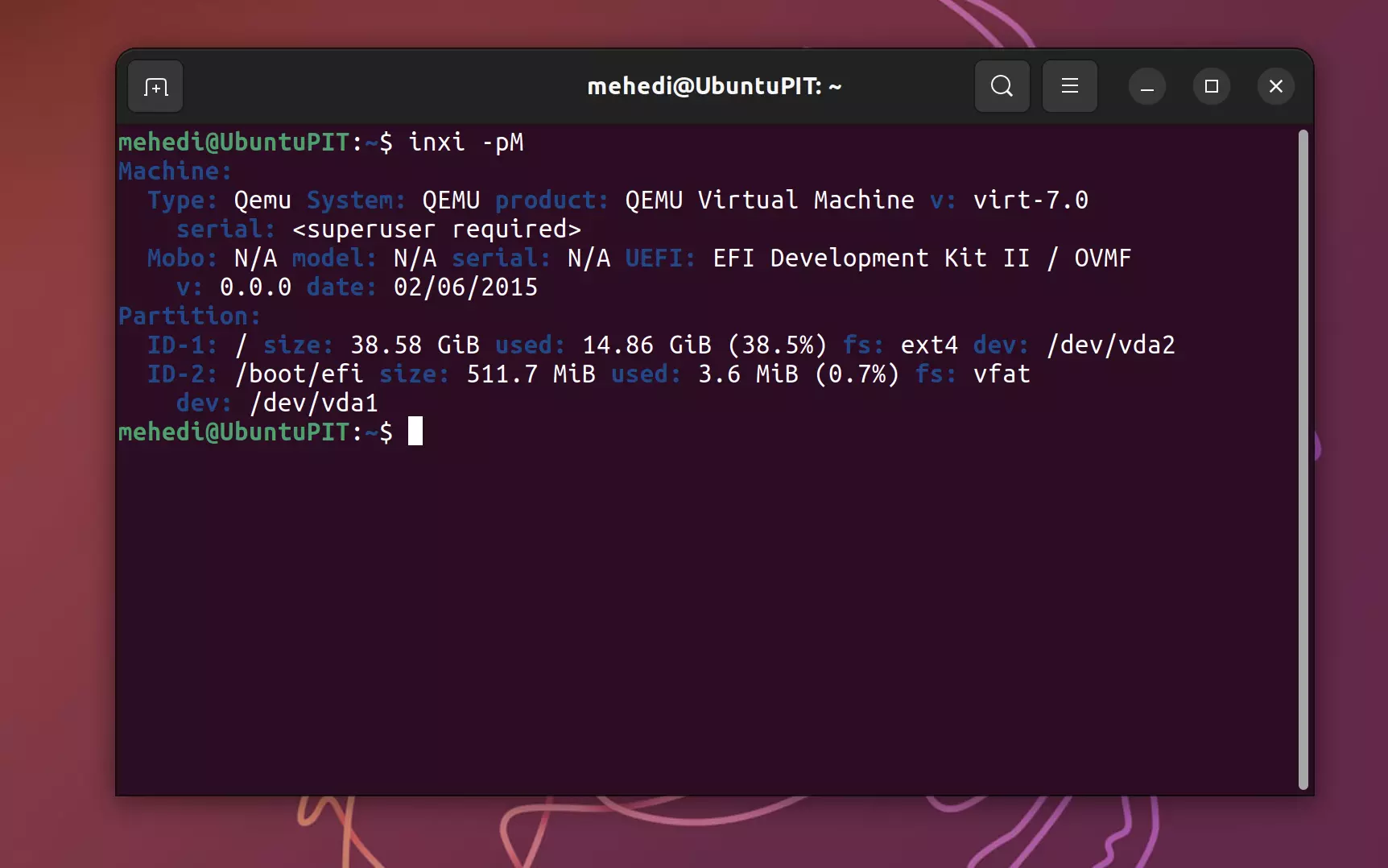
Task: Click the product: label
Action: point(551,200)
